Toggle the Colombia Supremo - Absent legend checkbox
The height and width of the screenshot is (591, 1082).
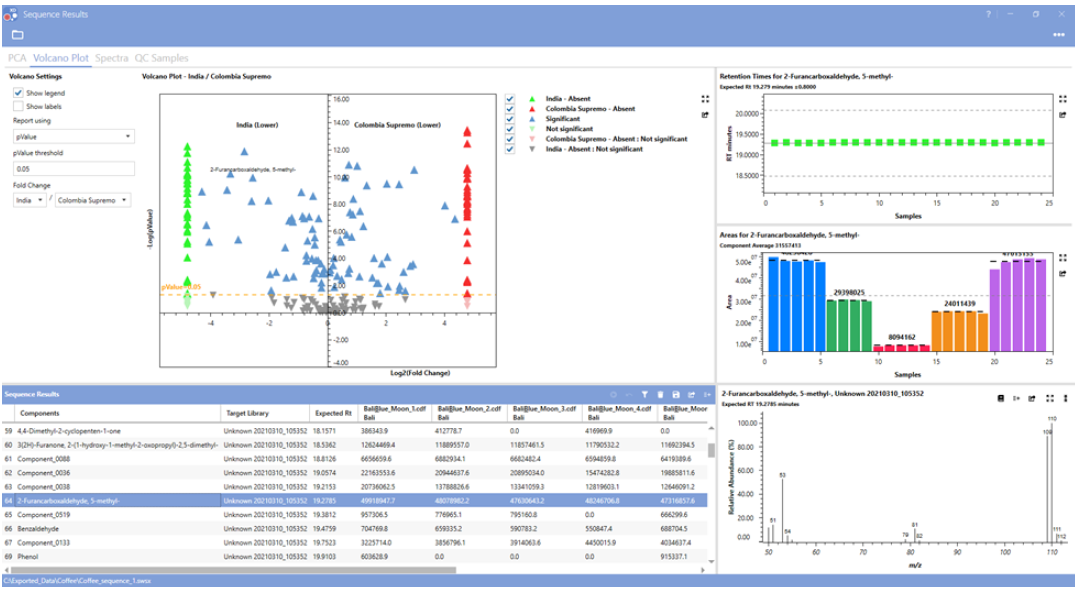point(510,109)
